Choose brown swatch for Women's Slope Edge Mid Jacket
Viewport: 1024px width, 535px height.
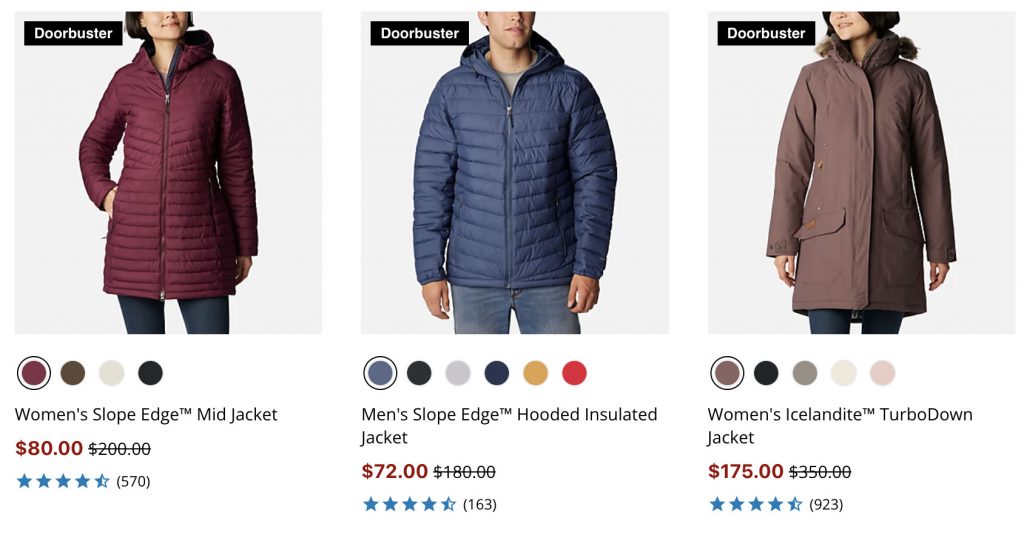[73, 373]
